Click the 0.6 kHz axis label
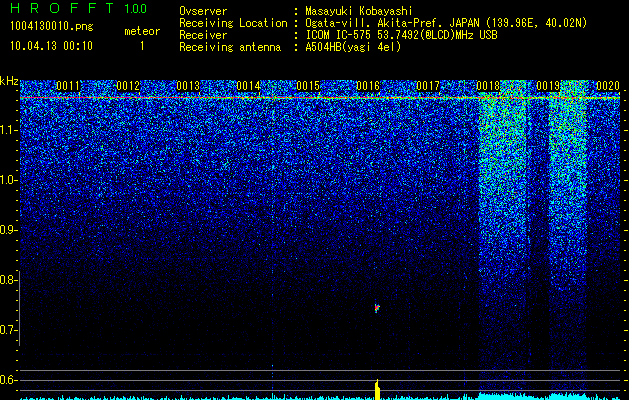629x400 pixels. coord(7,380)
